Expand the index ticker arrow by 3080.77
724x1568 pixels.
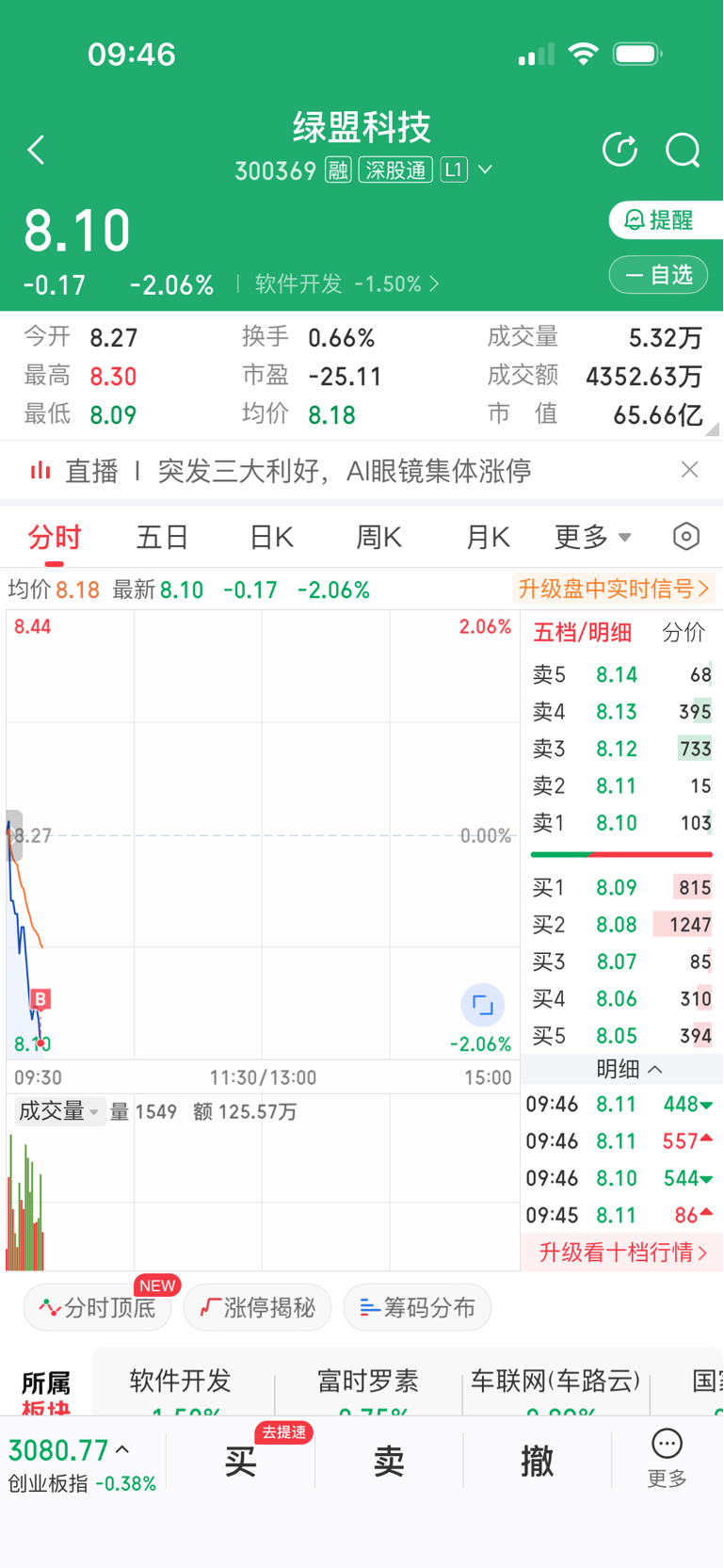122,1450
